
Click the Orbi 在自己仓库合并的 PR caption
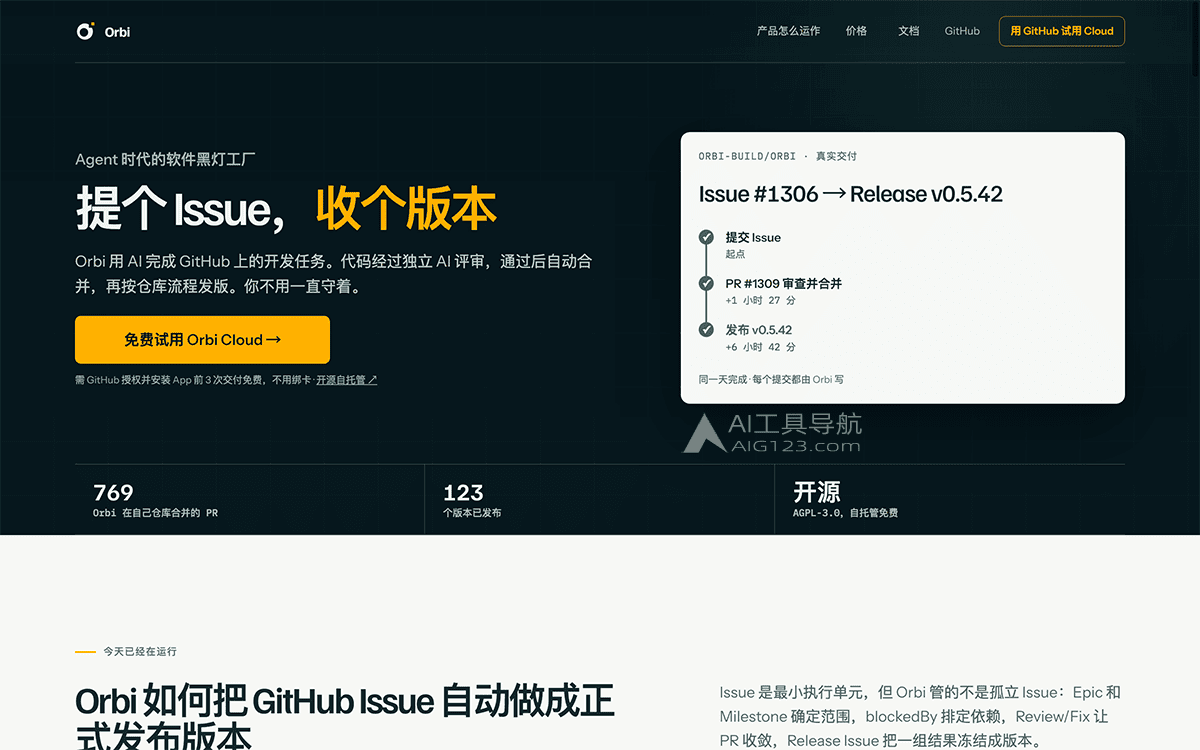(155, 513)
